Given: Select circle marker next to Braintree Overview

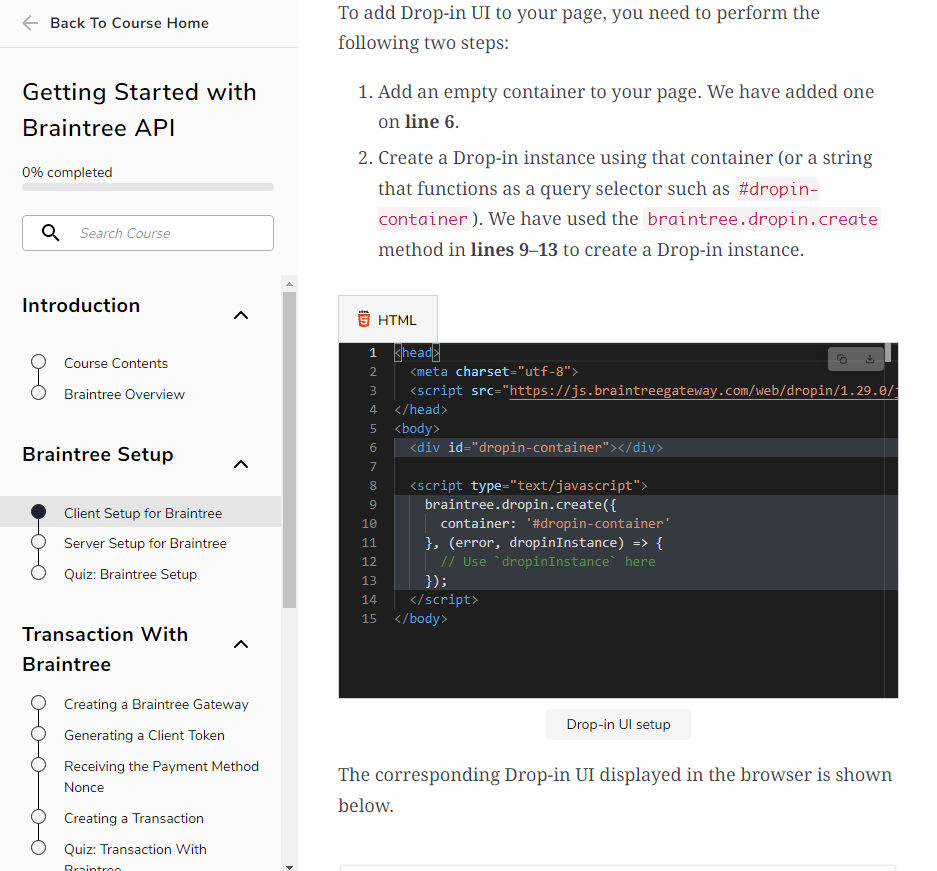Looking at the screenshot, I should [39, 393].
